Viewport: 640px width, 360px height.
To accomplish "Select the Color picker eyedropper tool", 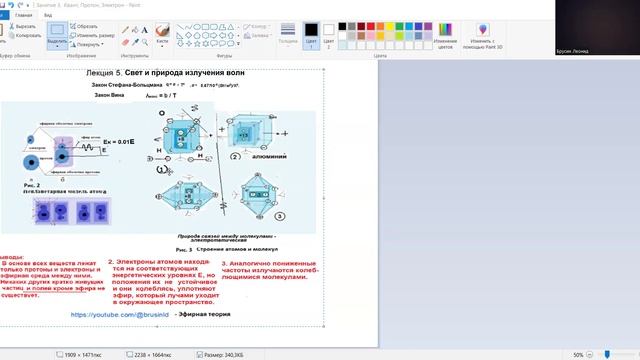I will 135,42.
